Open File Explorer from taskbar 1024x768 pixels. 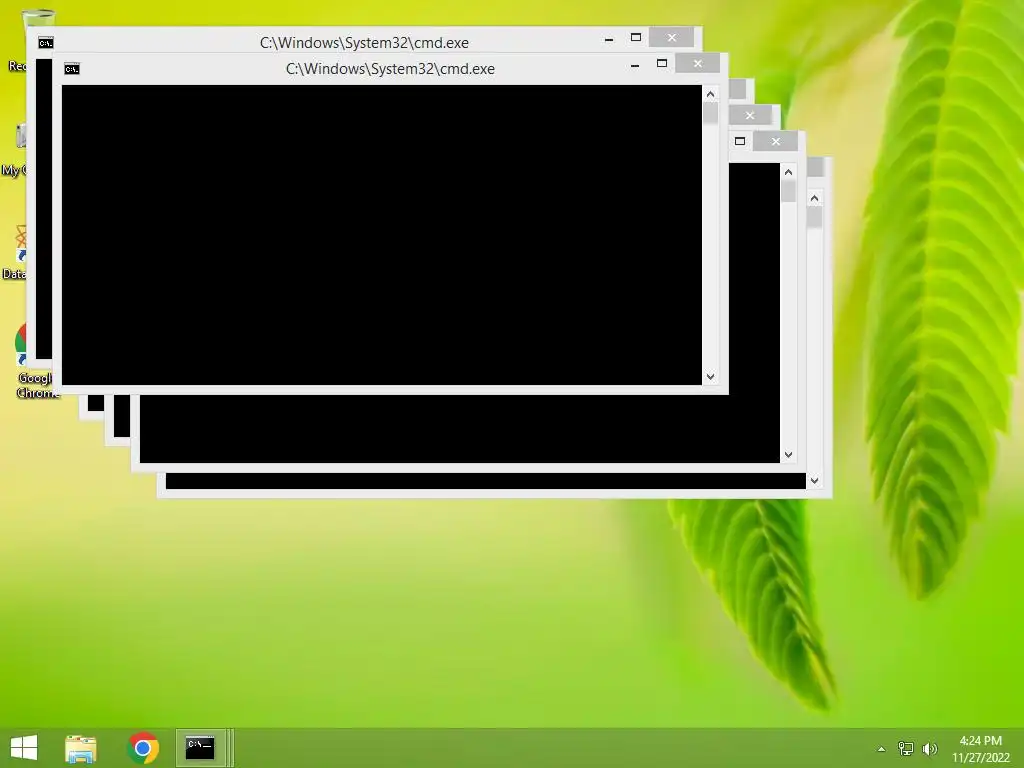tap(81, 748)
